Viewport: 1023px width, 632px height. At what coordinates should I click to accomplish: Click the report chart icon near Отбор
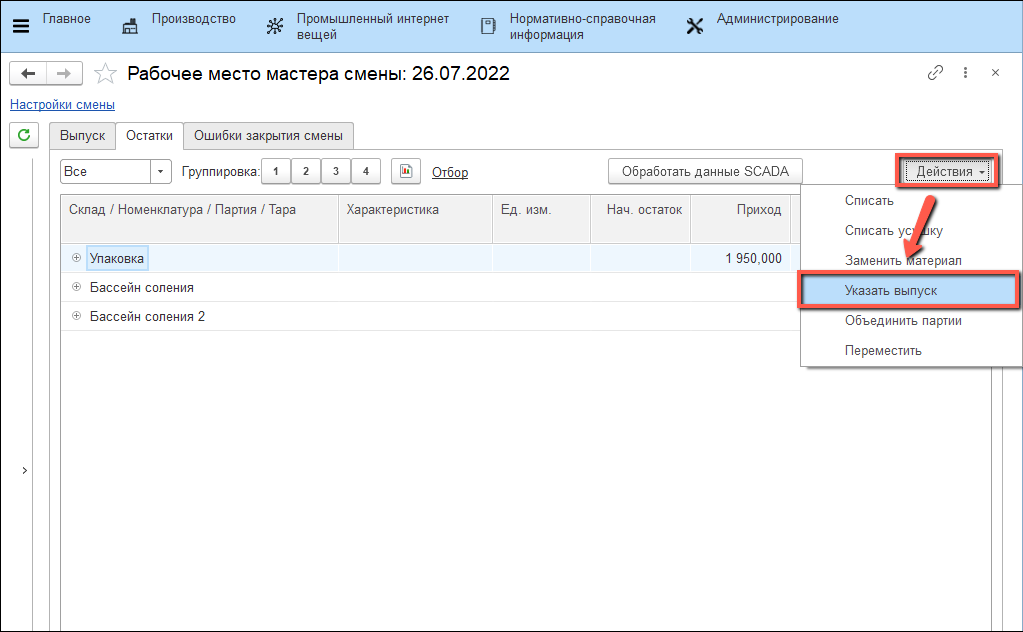[405, 172]
